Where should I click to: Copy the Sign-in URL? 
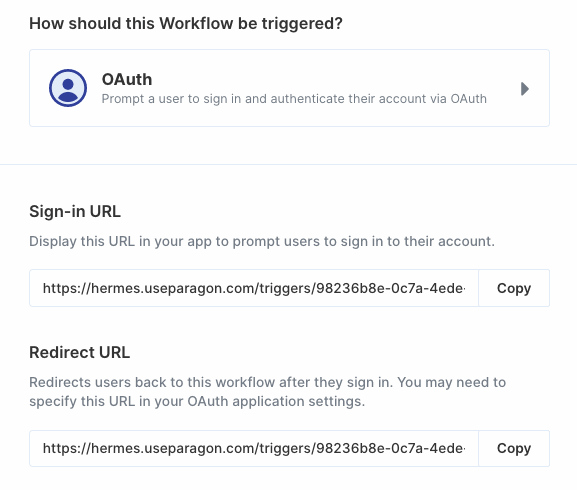pyautogui.click(x=514, y=288)
